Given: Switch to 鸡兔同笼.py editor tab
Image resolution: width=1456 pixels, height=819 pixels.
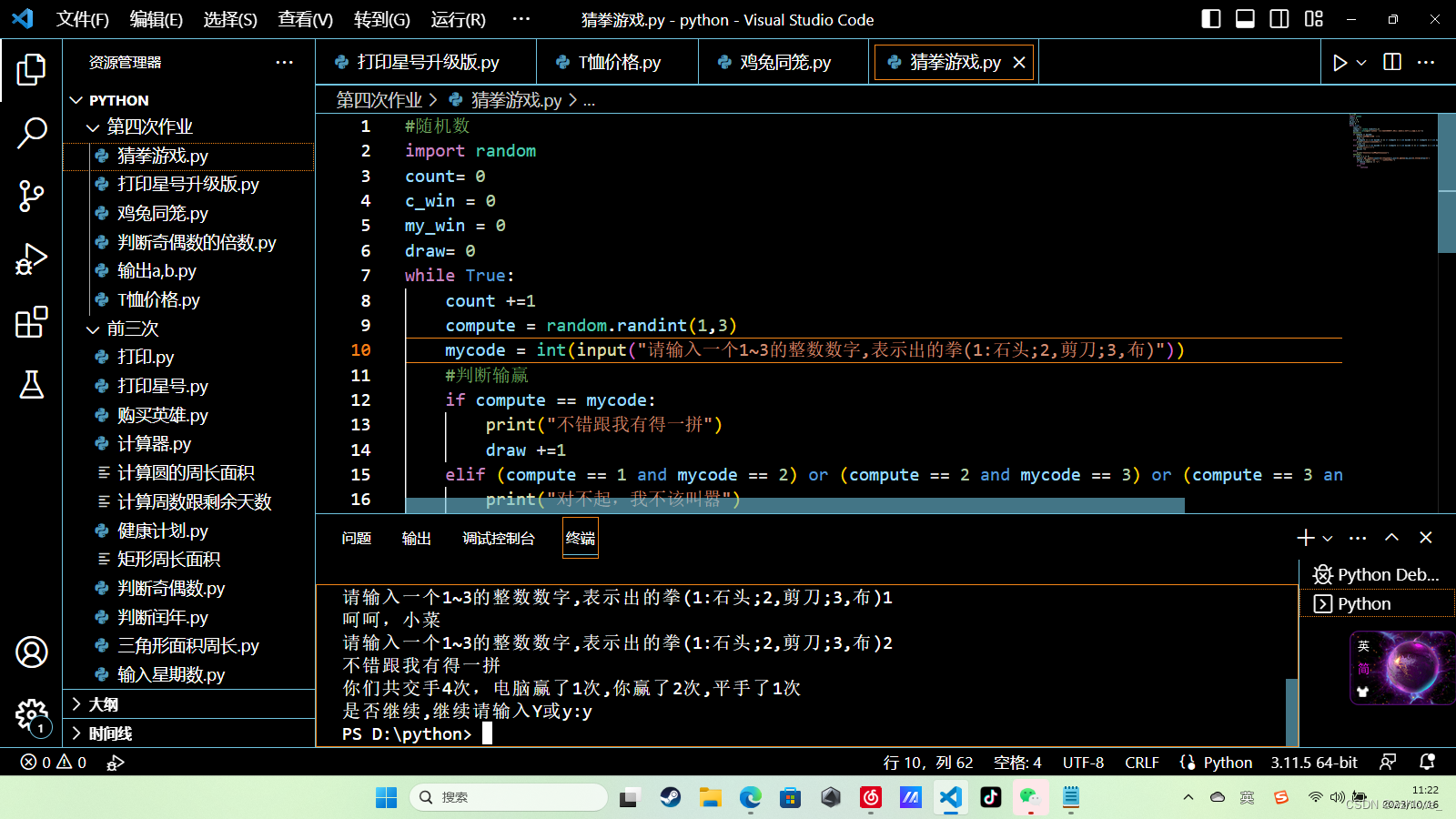Looking at the screenshot, I should click(784, 62).
